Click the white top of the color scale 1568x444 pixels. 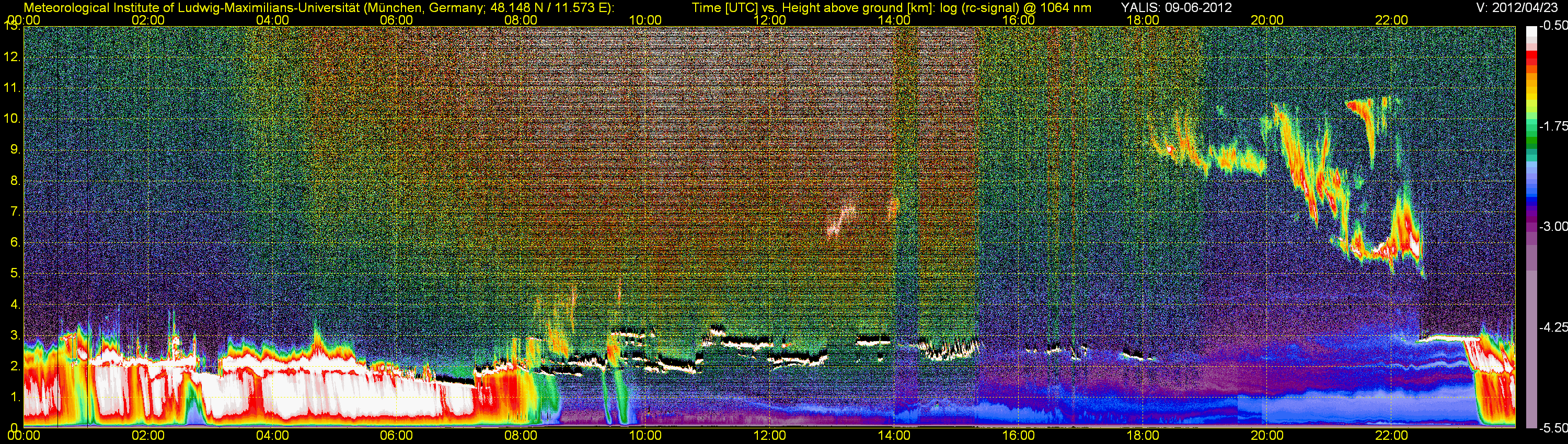click(x=1531, y=33)
